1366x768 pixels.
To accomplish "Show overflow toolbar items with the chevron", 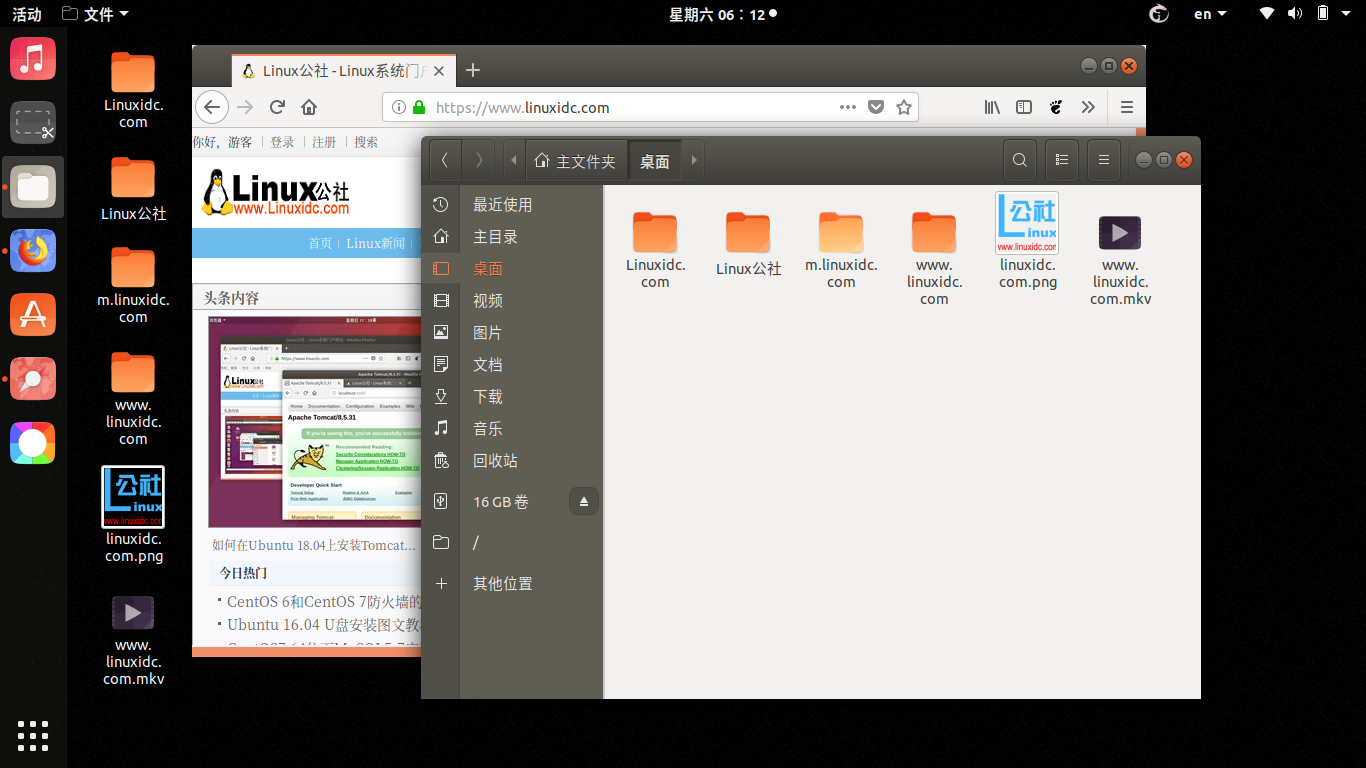I will [x=1090, y=107].
